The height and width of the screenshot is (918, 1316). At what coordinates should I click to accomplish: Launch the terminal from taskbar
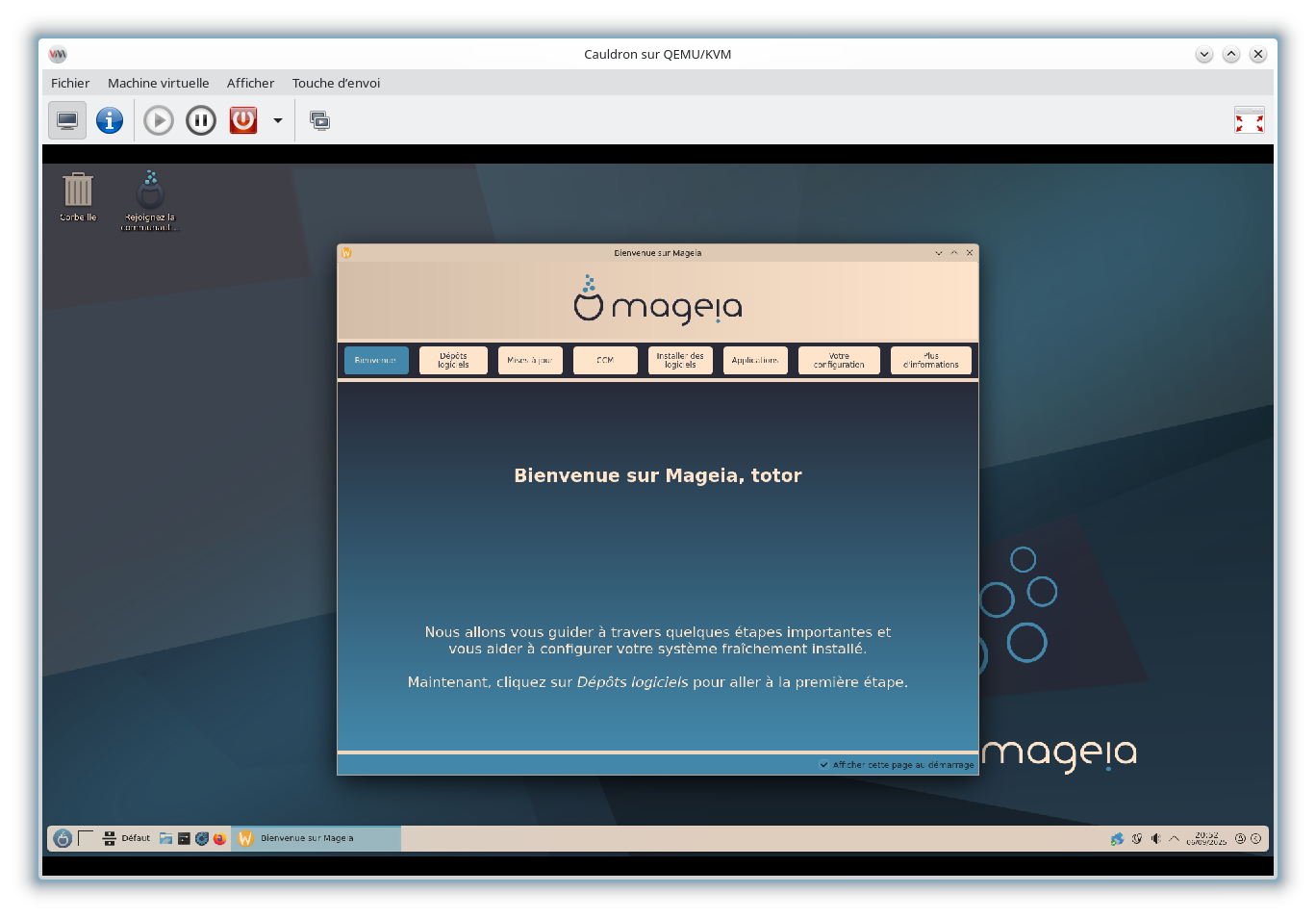point(184,838)
